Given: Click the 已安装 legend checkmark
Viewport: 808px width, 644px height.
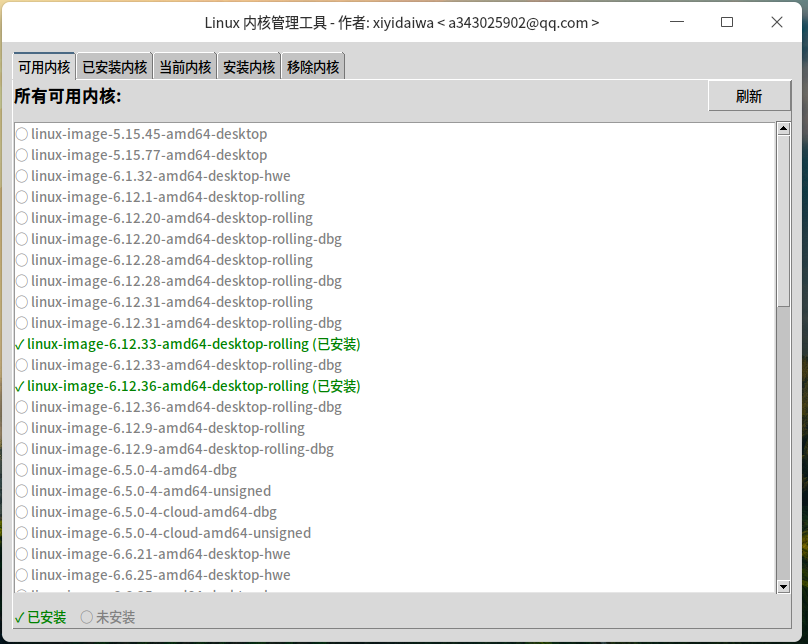Looking at the screenshot, I should point(20,618).
